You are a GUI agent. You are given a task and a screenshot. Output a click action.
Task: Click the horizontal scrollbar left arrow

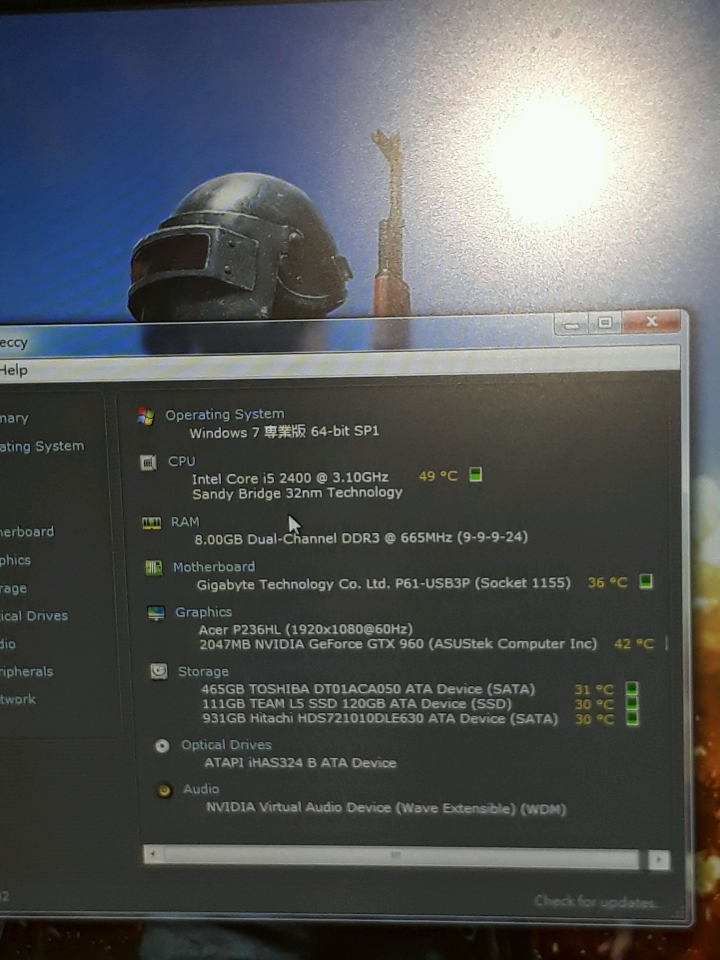click(x=153, y=854)
